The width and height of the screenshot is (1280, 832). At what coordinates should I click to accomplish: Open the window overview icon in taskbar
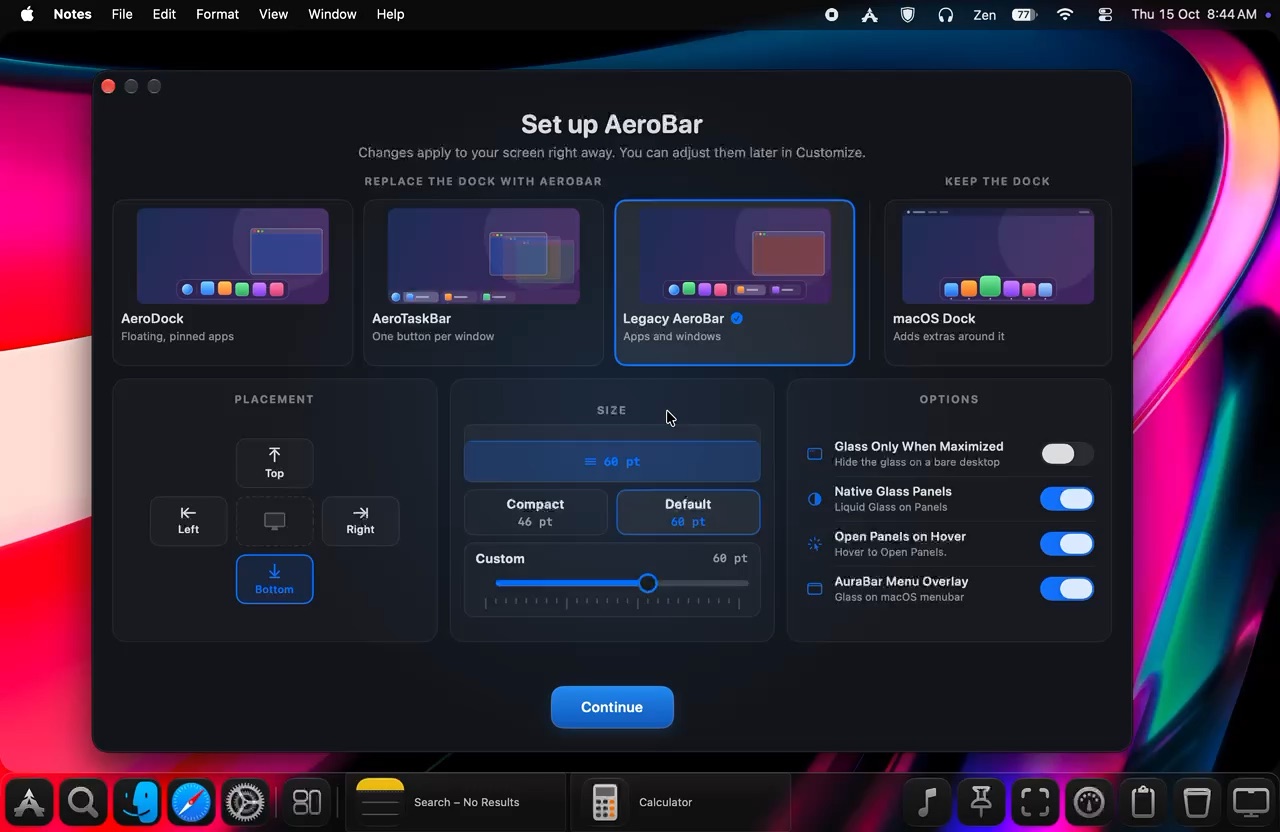click(x=307, y=802)
